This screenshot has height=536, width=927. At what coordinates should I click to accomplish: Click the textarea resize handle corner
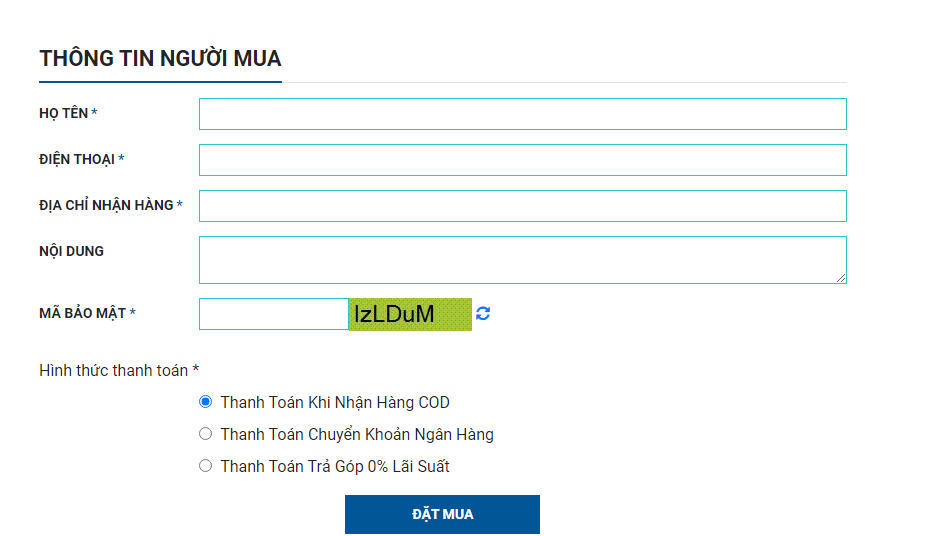[841, 278]
